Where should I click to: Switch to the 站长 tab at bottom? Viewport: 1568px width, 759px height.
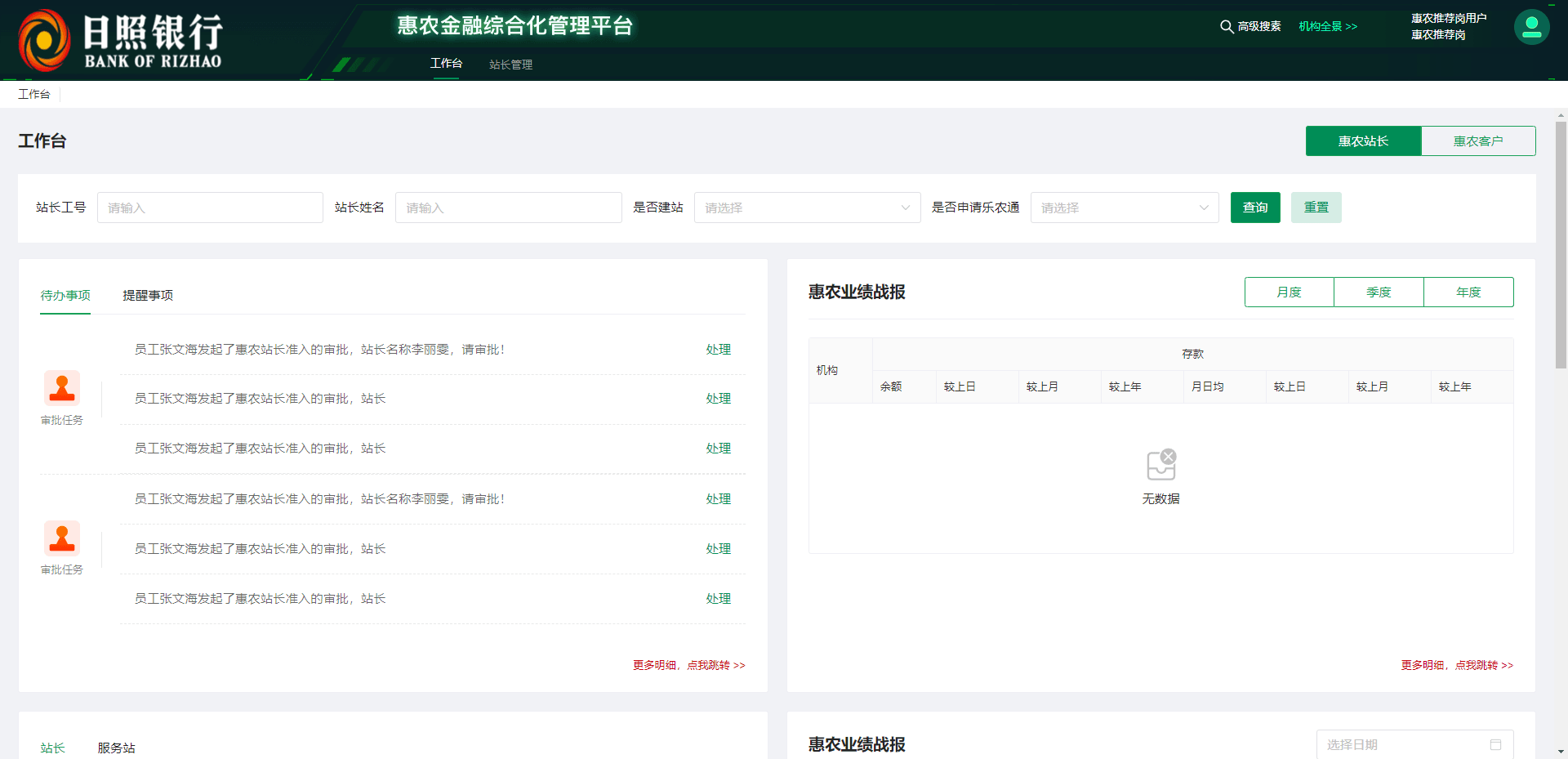pos(52,748)
